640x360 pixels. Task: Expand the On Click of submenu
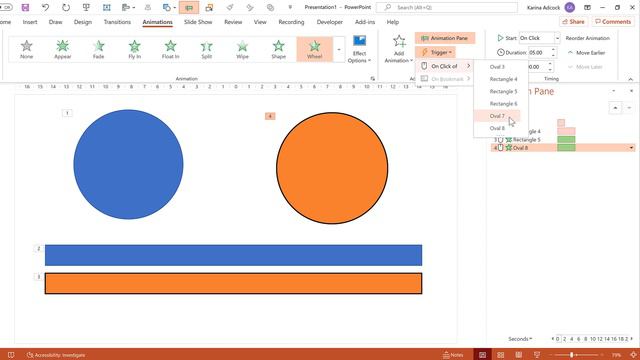click(444, 66)
